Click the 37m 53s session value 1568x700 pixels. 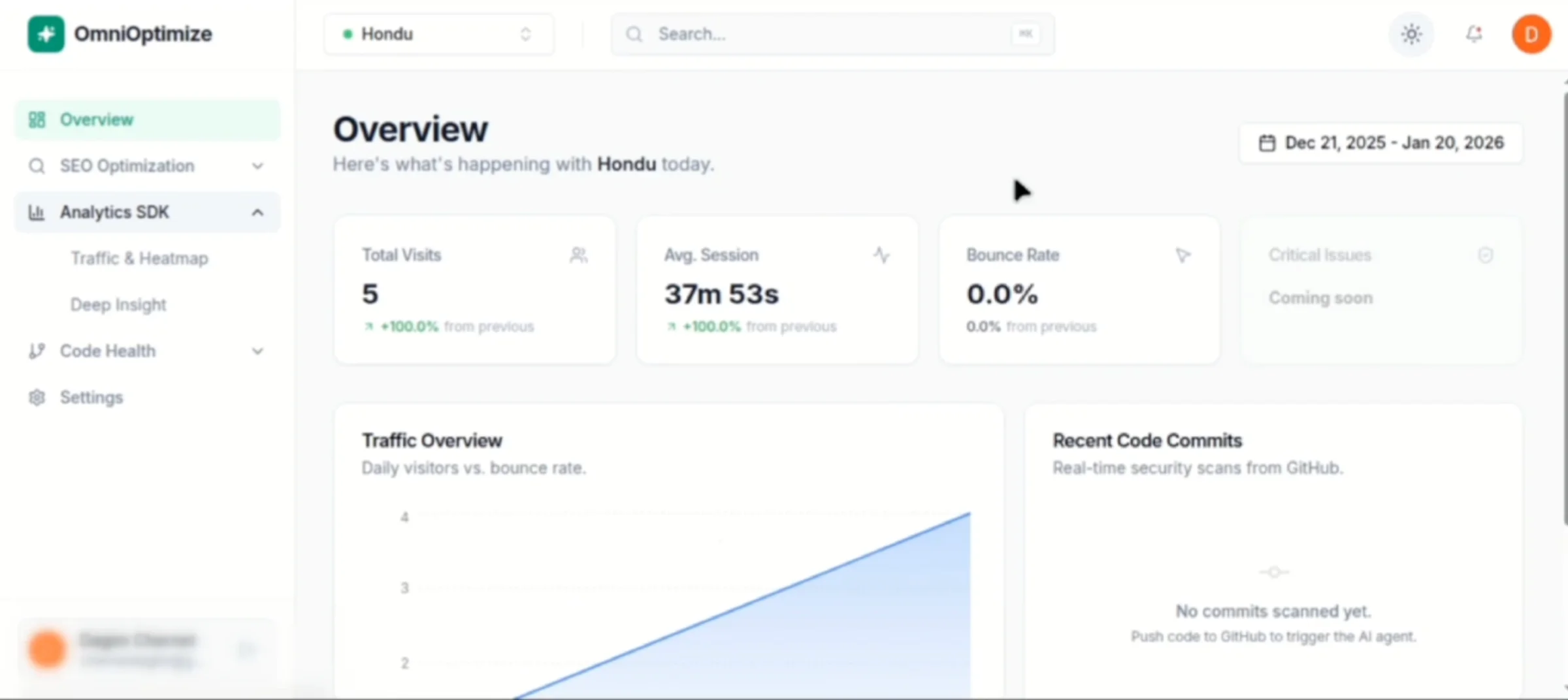tap(722, 294)
